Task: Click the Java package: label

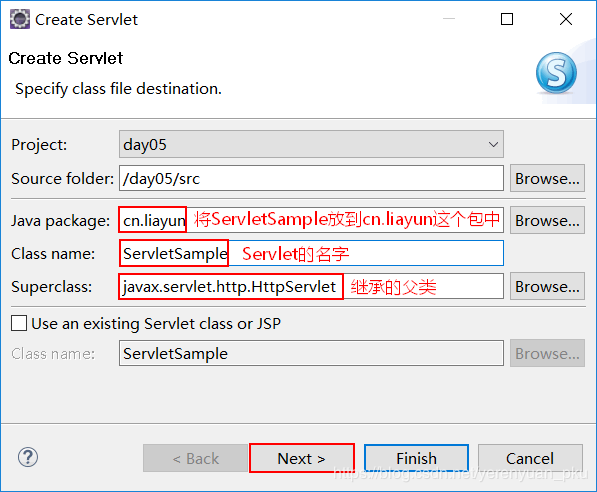Action: click(61, 221)
